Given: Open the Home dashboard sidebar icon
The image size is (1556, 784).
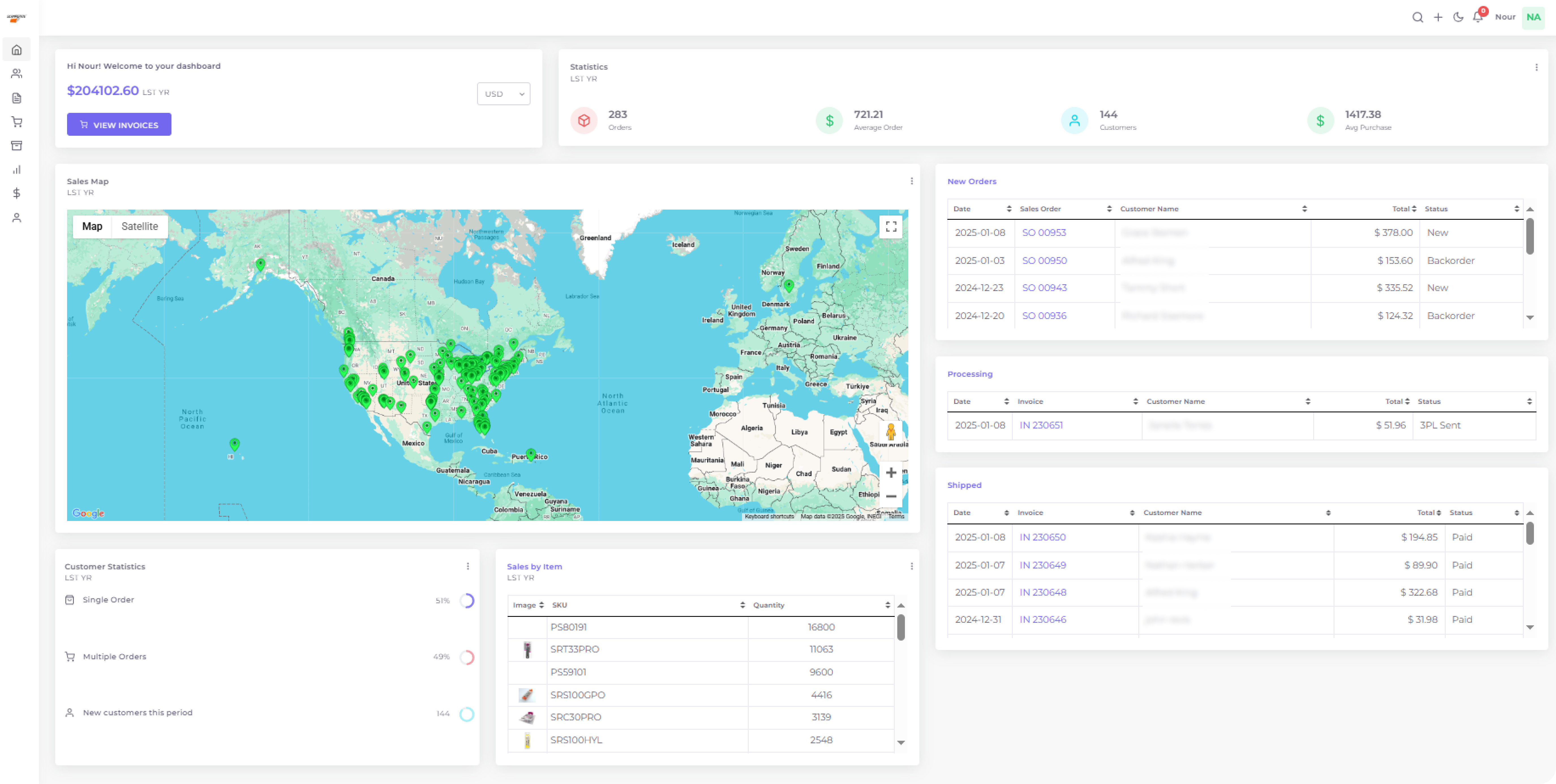Looking at the screenshot, I should (x=17, y=50).
